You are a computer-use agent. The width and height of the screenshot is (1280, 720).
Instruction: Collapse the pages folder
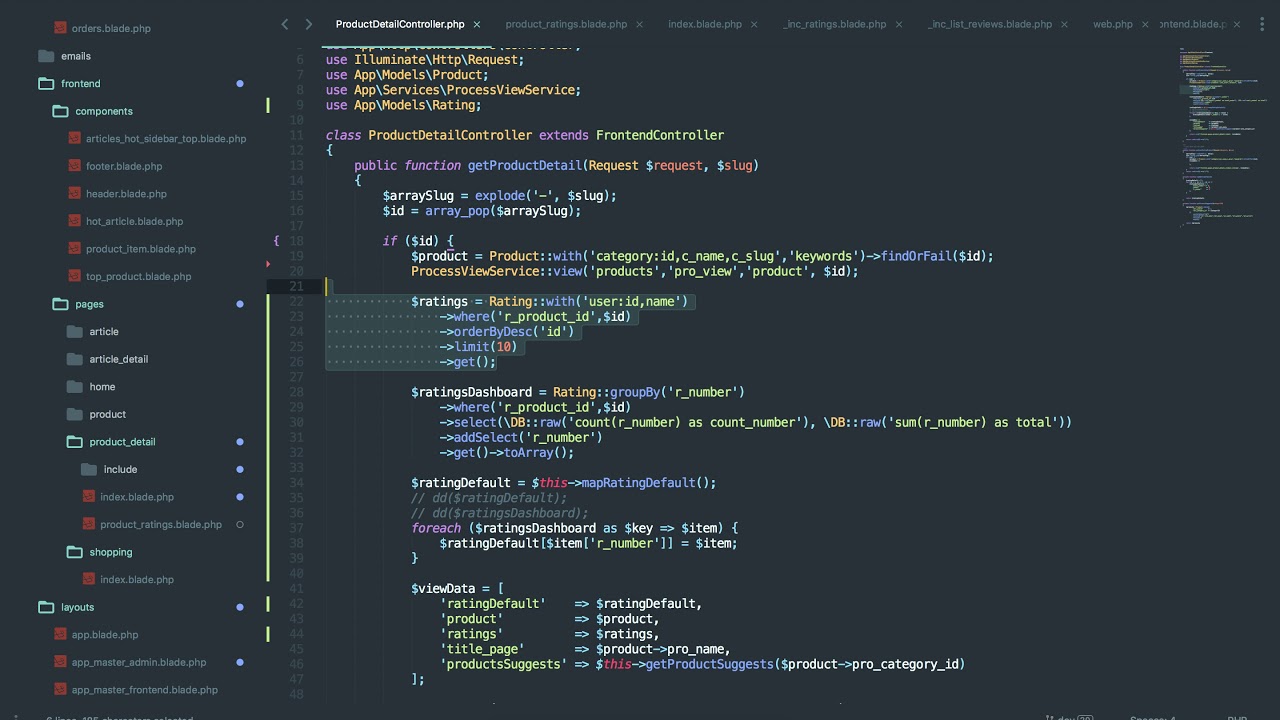[60, 304]
